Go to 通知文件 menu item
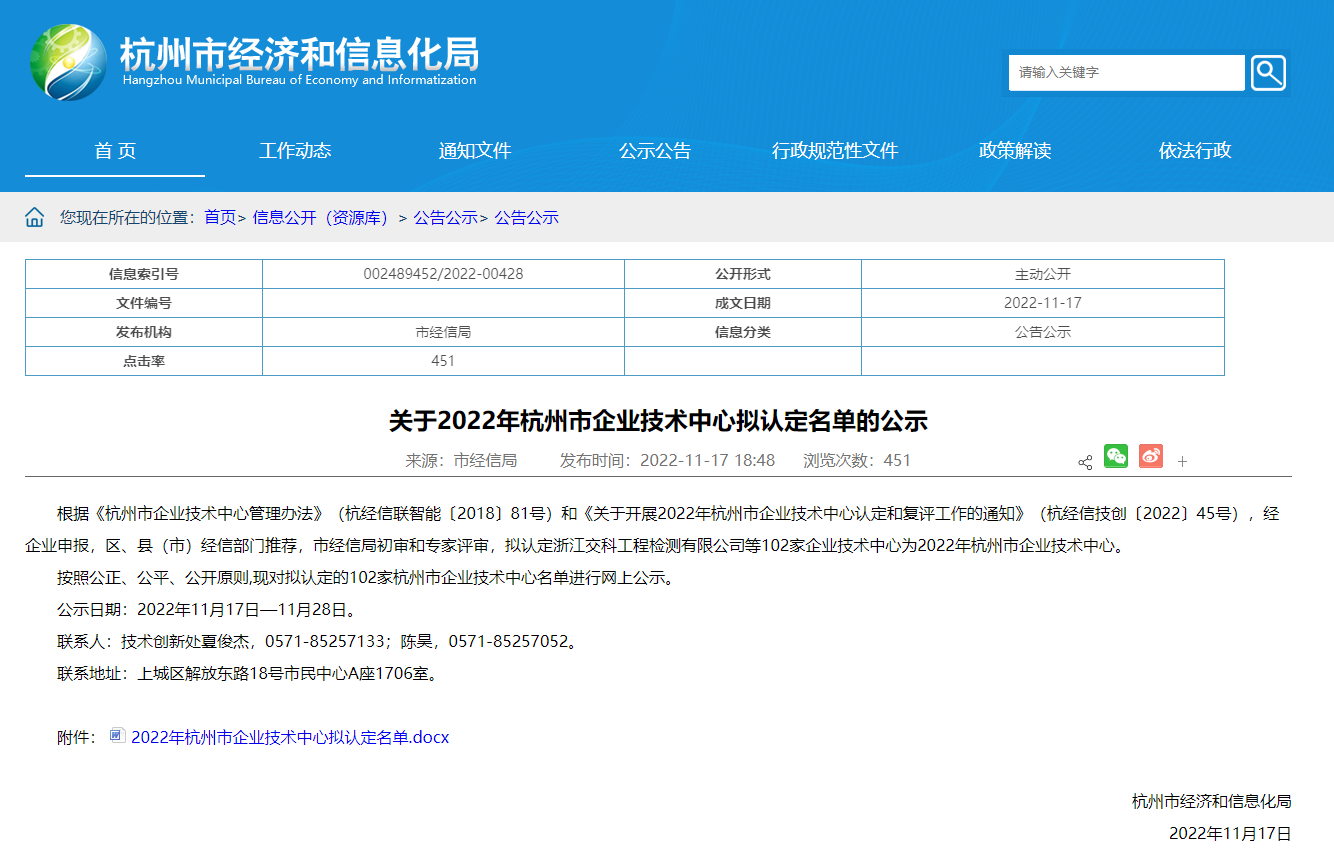This screenshot has height=867, width=1334. [x=475, y=151]
